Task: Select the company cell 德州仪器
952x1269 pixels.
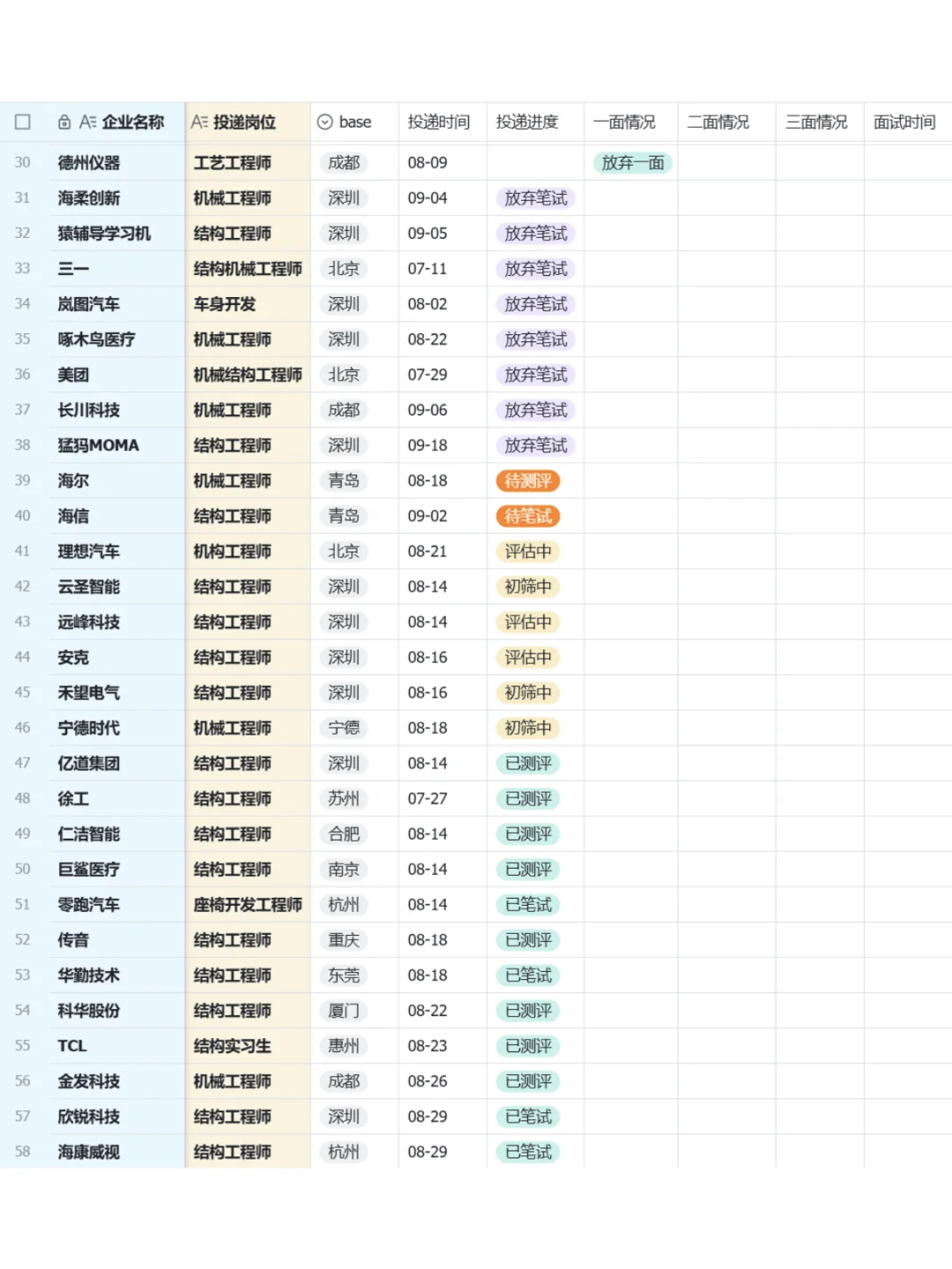Action: point(116,163)
